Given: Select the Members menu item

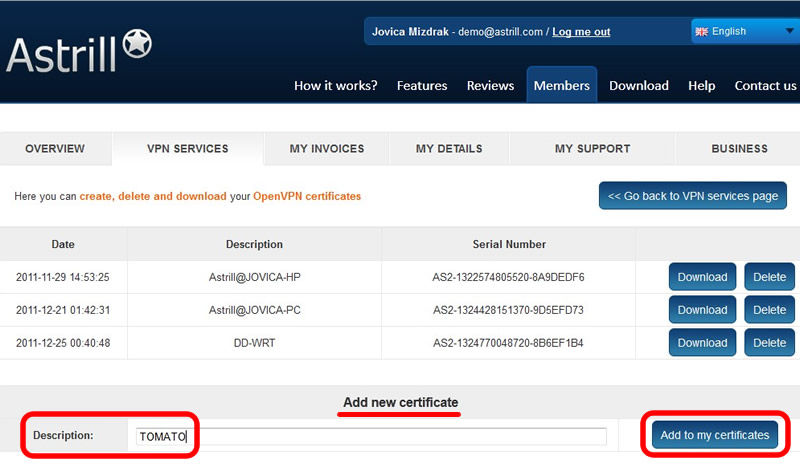Looking at the screenshot, I should click(562, 85).
